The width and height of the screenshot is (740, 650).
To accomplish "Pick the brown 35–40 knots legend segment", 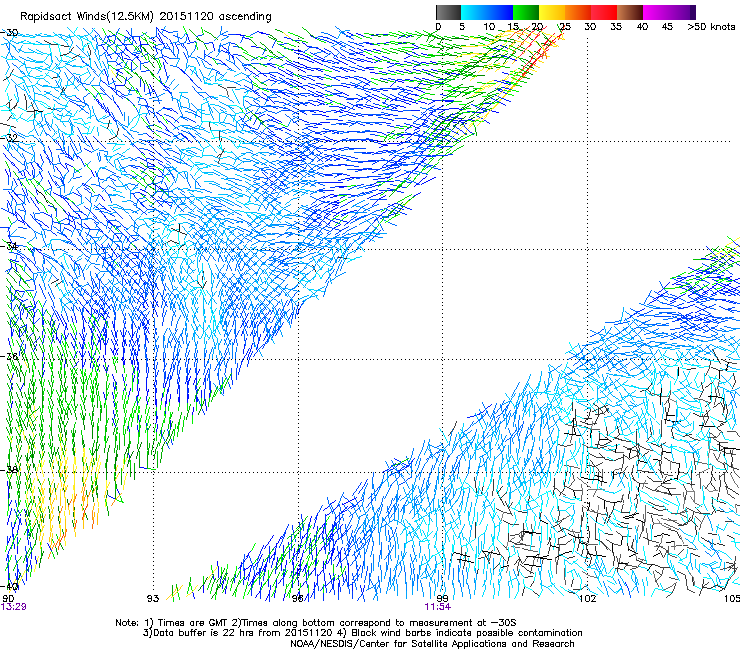I will coord(630,12).
